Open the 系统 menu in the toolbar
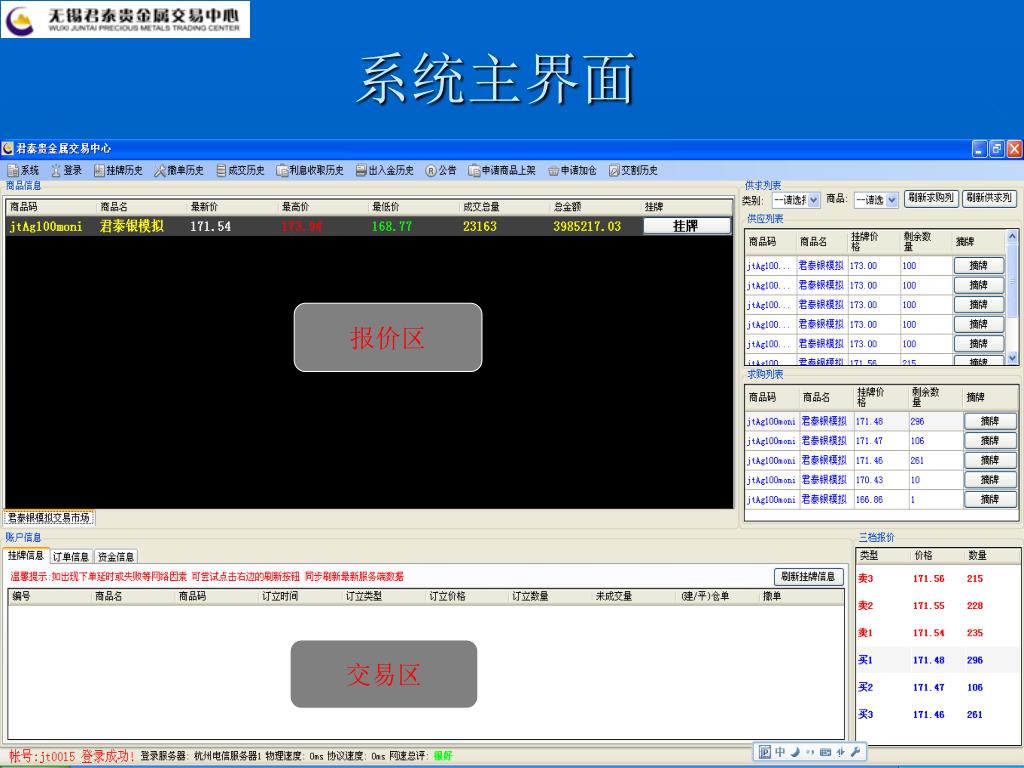This screenshot has width=1024, height=768. (23, 170)
